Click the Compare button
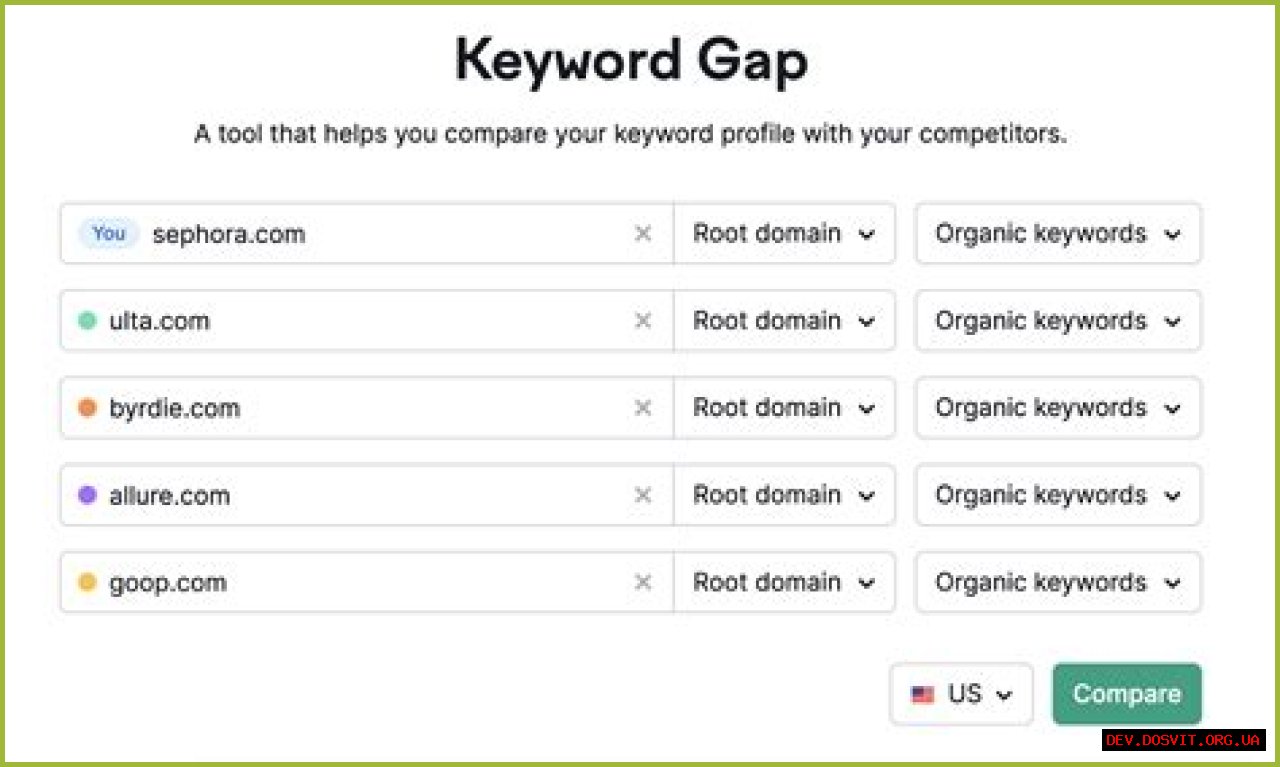Image resolution: width=1280 pixels, height=767 pixels. [1126, 693]
